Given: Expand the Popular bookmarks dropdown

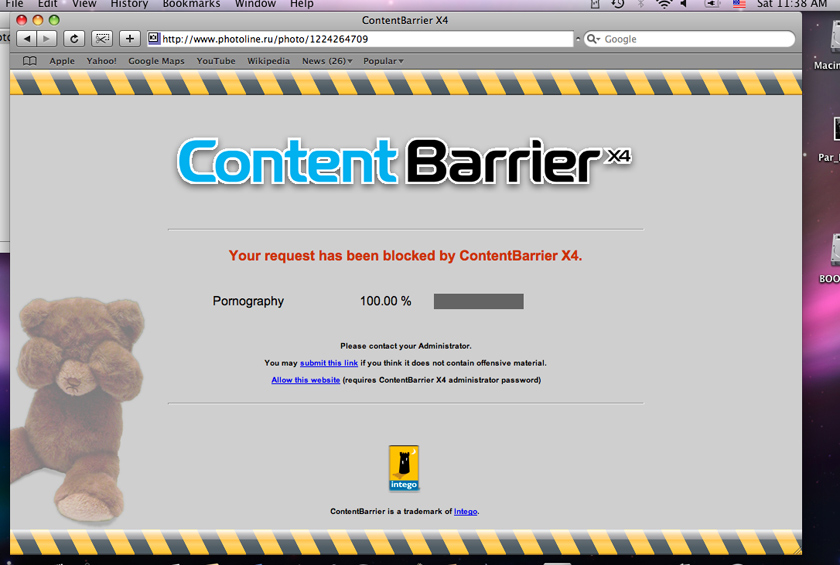Looking at the screenshot, I should click(x=383, y=61).
